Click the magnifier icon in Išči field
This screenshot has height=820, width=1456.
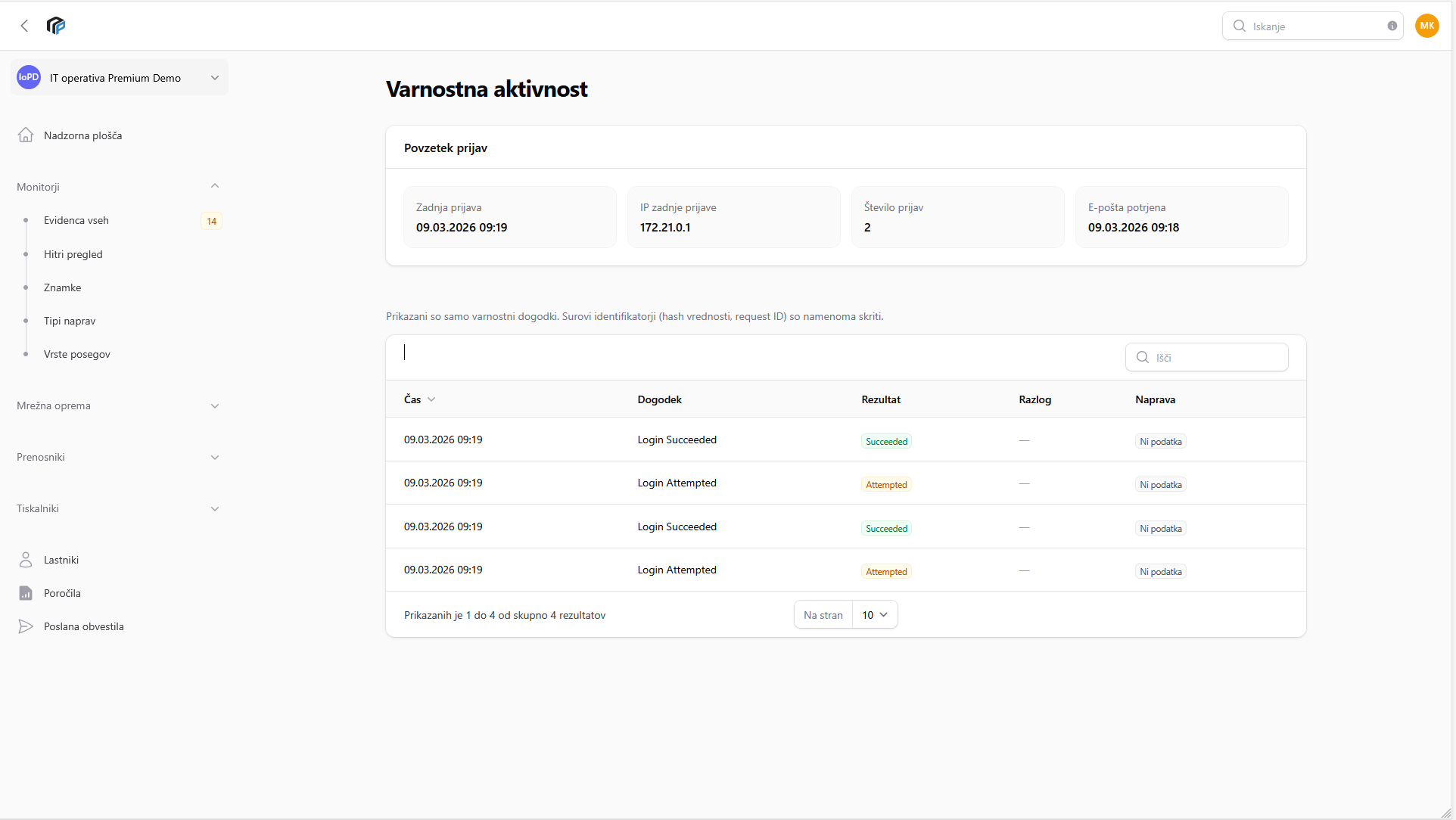1143,357
